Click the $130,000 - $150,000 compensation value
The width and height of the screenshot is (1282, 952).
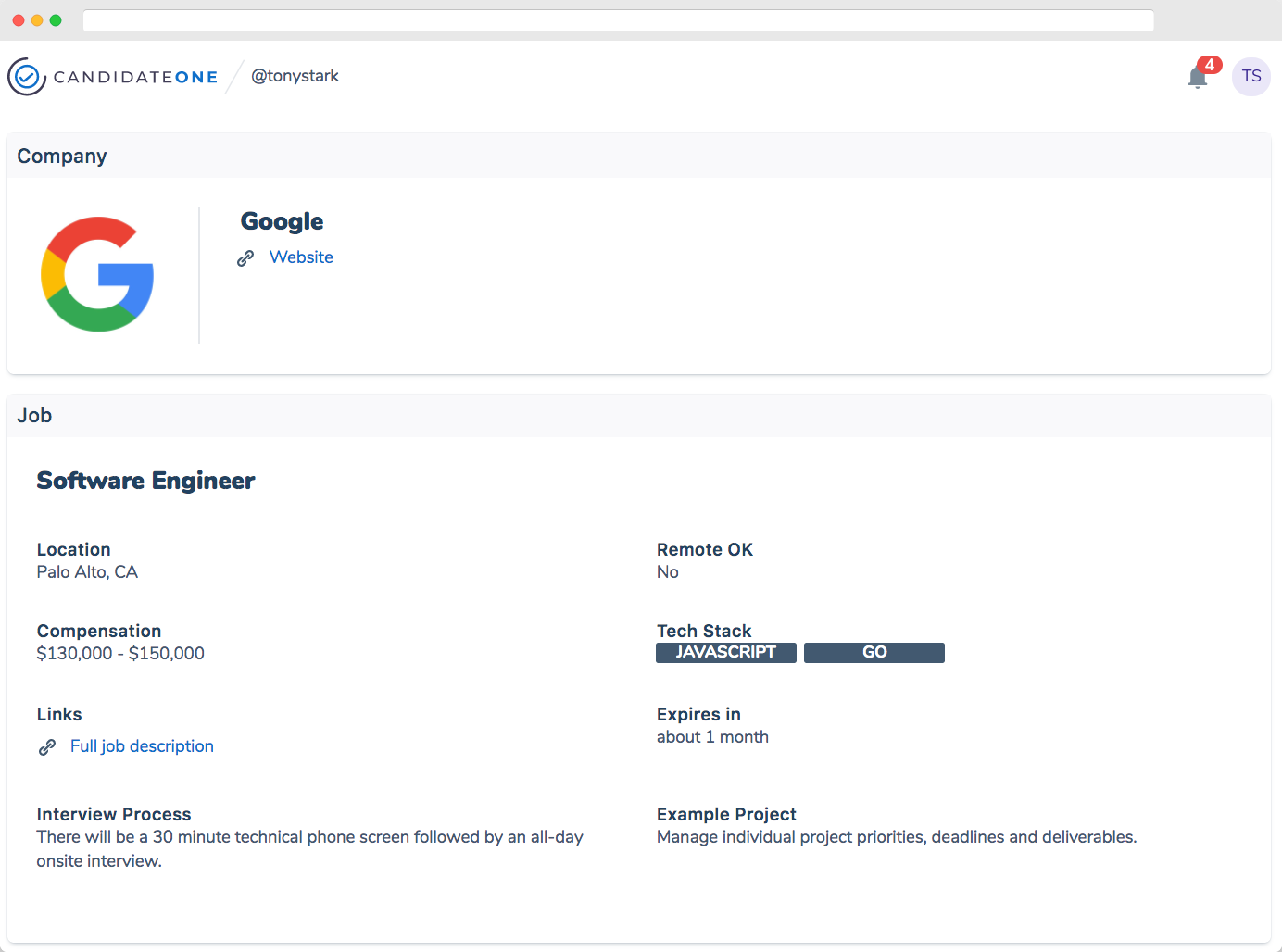click(x=120, y=654)
